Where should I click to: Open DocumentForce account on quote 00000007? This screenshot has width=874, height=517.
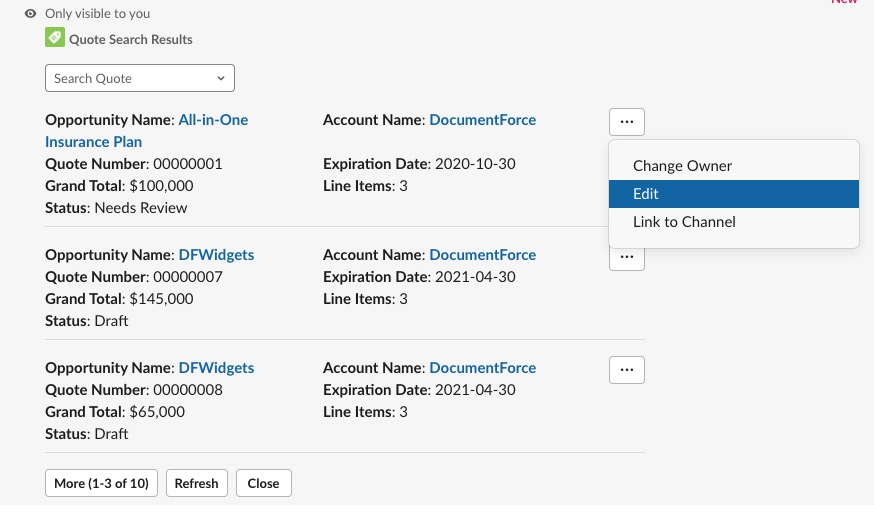(483, 255)
